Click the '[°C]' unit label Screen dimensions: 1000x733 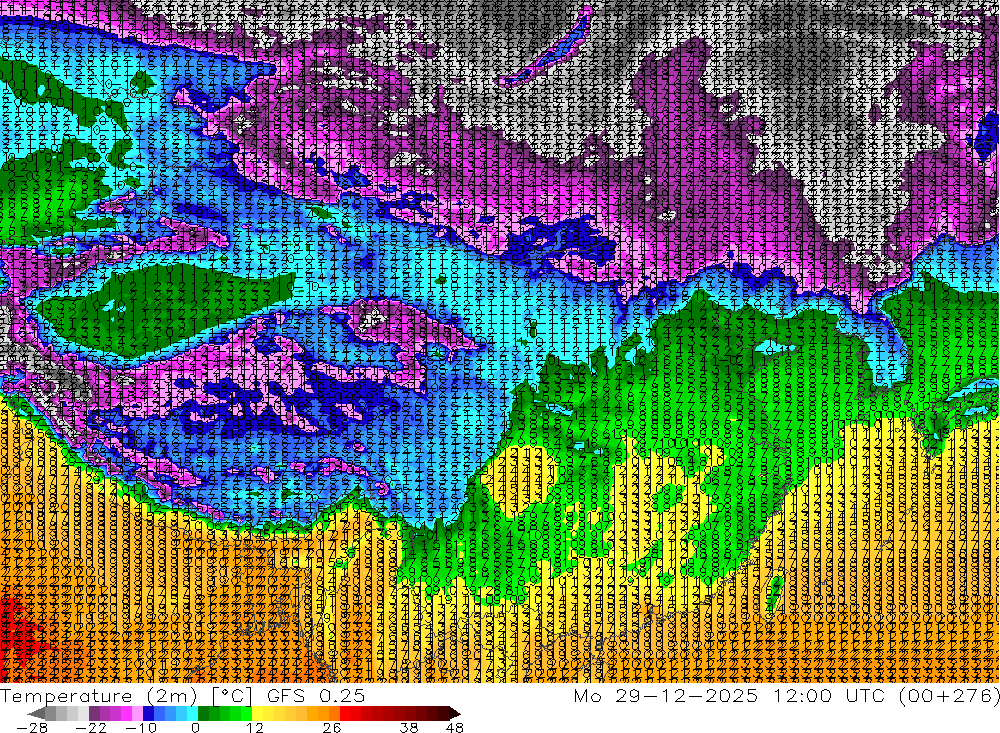pyautogui.click(x=232, y=696)
